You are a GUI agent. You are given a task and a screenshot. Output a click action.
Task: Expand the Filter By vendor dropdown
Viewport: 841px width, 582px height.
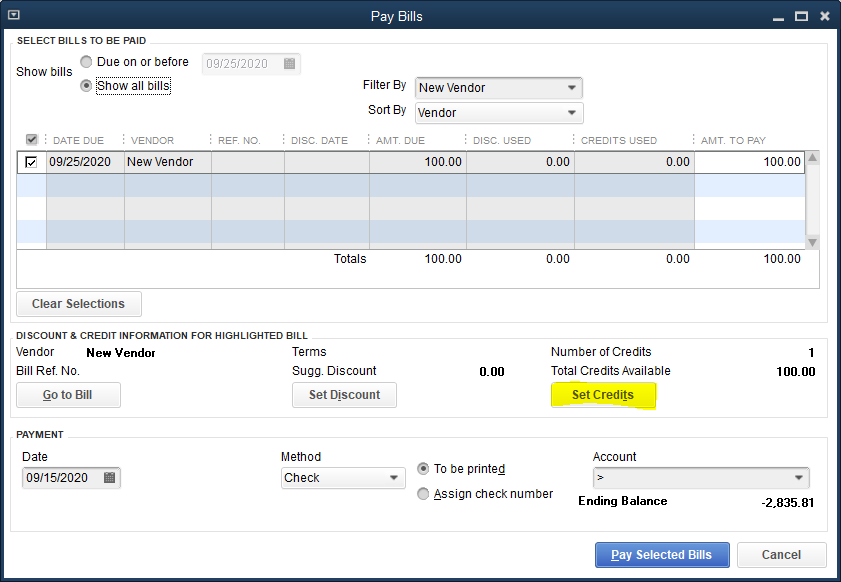[571, 88]
